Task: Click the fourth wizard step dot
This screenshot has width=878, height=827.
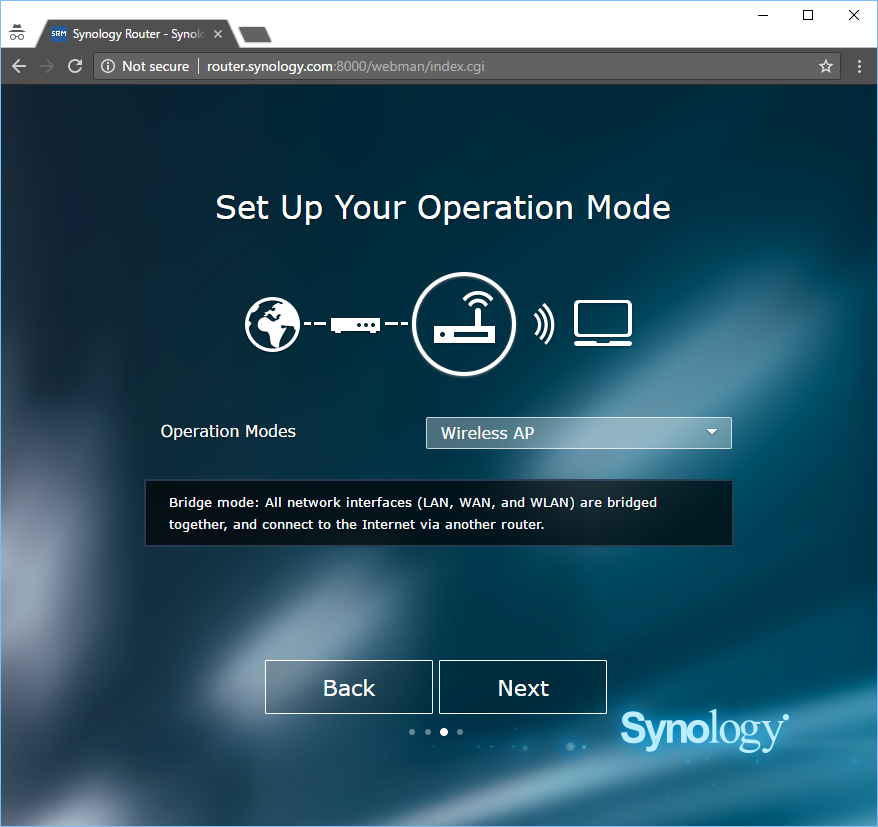Action: (x=460, y=732)
